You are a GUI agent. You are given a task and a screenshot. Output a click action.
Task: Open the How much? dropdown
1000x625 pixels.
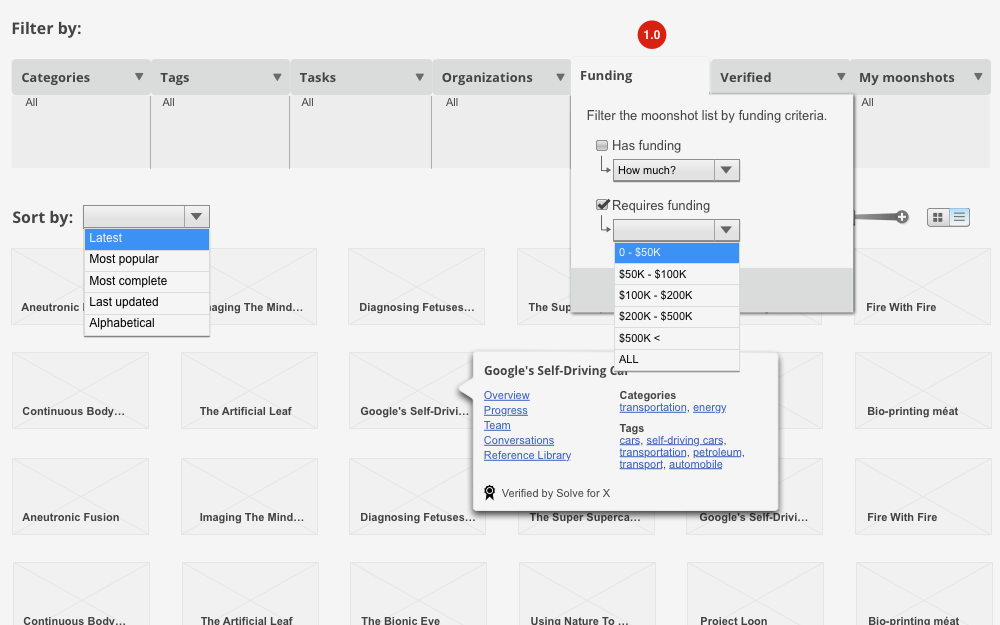pyautogui.click(x=676, y=170)
